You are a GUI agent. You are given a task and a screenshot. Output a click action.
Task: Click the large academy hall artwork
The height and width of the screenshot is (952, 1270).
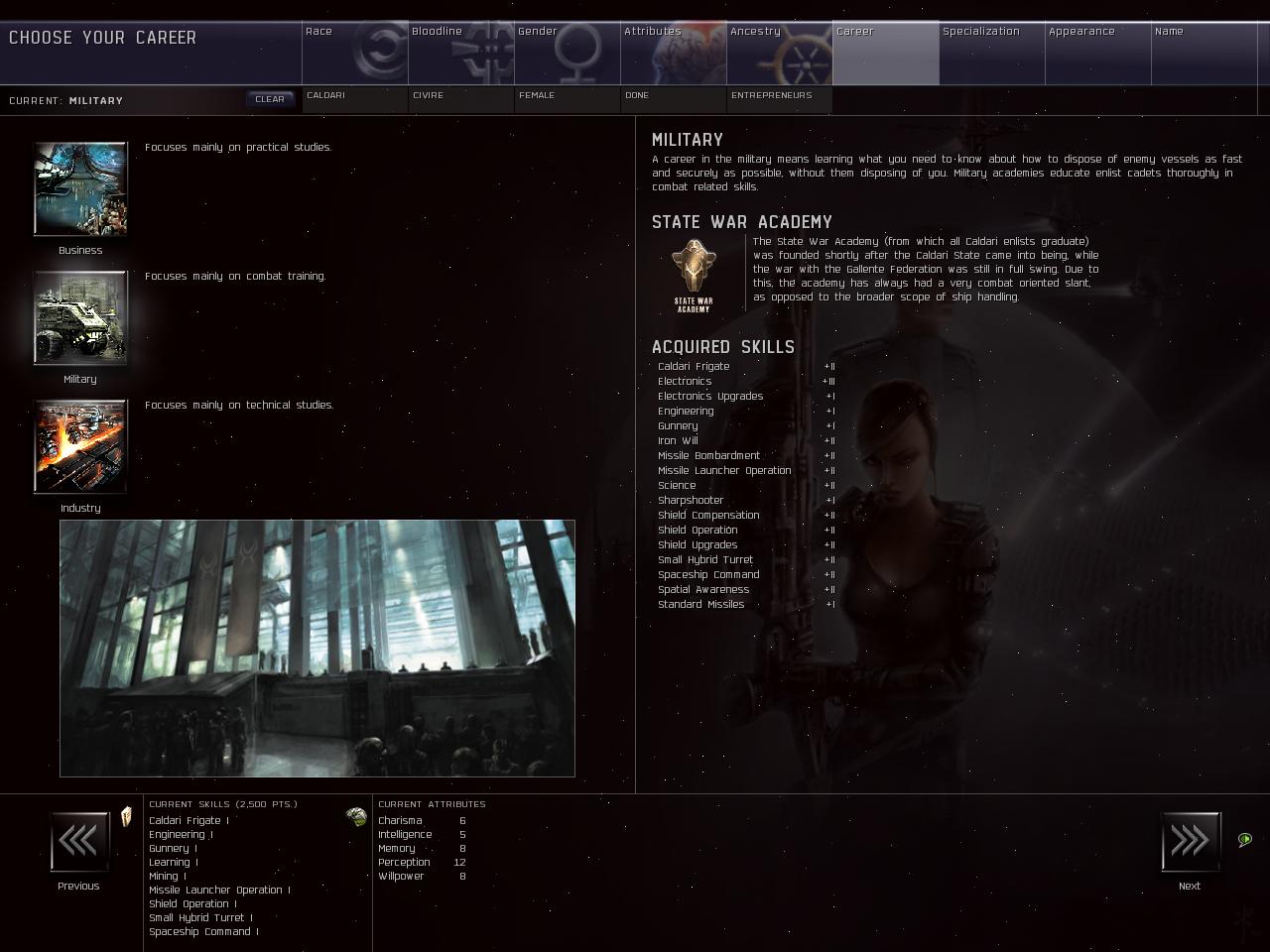click(x=317, y=648)
